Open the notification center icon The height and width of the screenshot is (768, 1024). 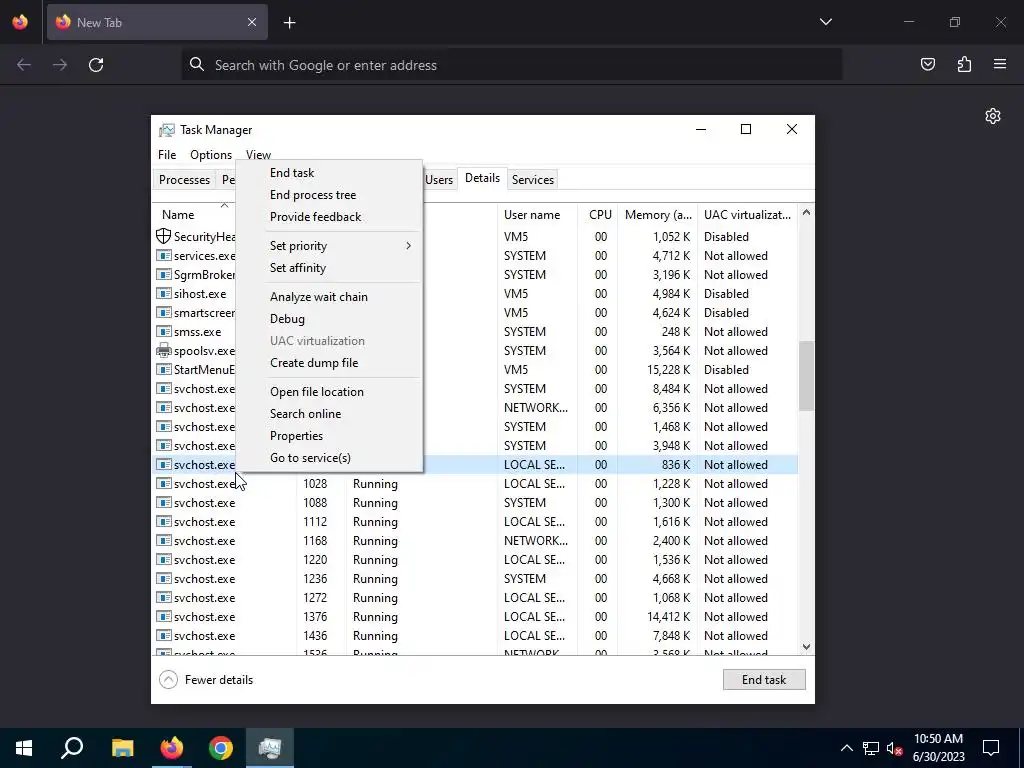pos(991,748)
